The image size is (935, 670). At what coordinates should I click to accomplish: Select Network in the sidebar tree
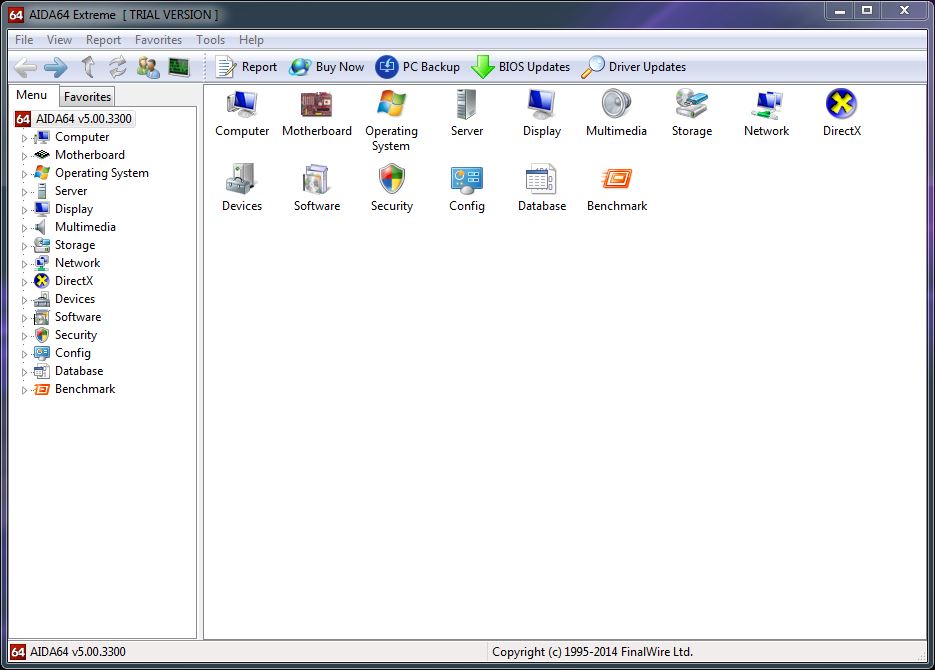click(x=77, y=263)
